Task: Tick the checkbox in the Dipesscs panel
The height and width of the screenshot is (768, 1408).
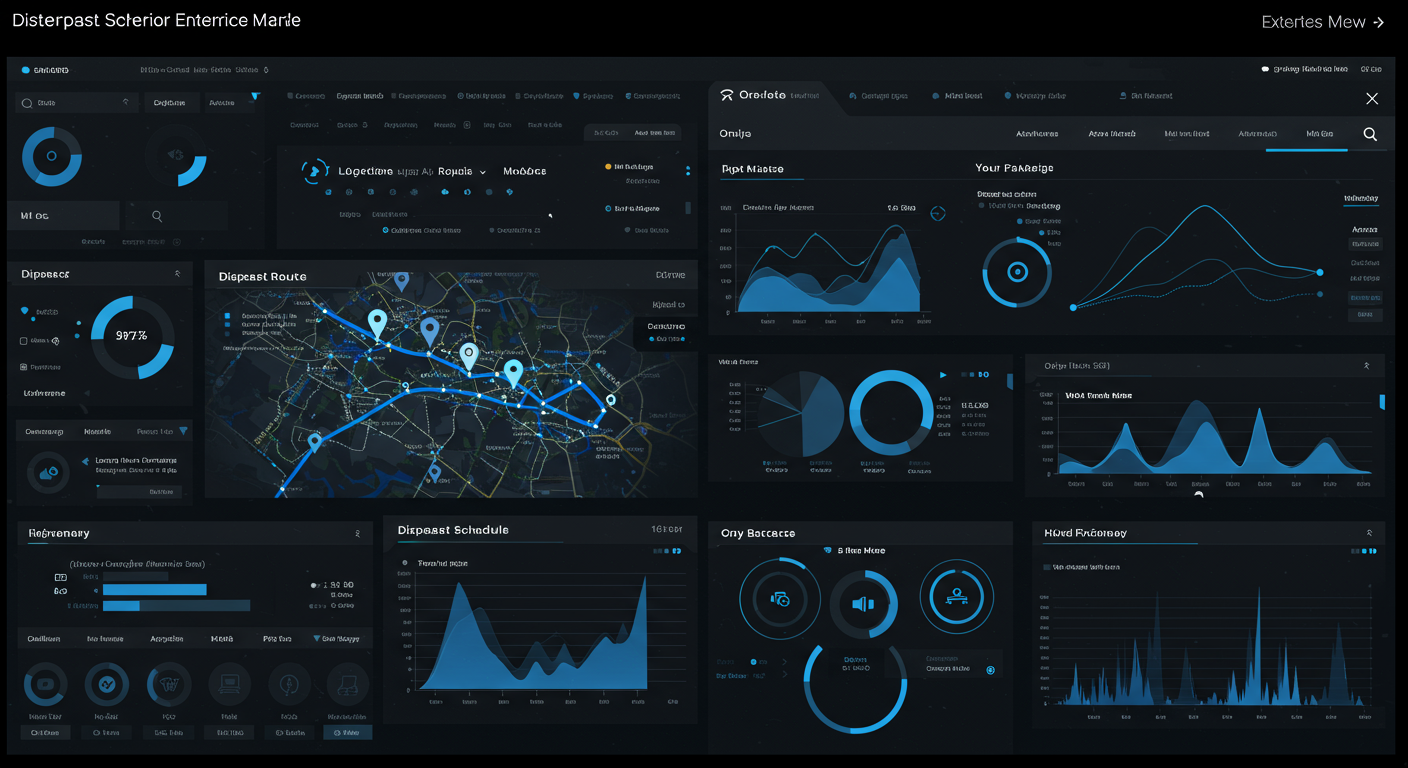Action: (24, 341)
